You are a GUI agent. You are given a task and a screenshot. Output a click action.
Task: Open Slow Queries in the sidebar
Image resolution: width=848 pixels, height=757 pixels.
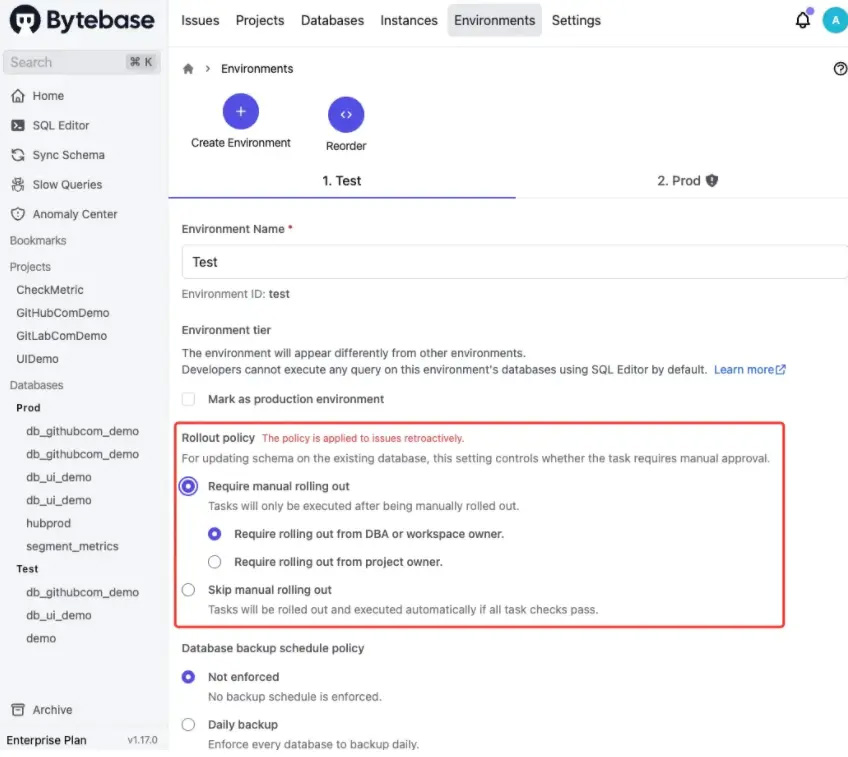pyautogui.click(x=67, y=184)
